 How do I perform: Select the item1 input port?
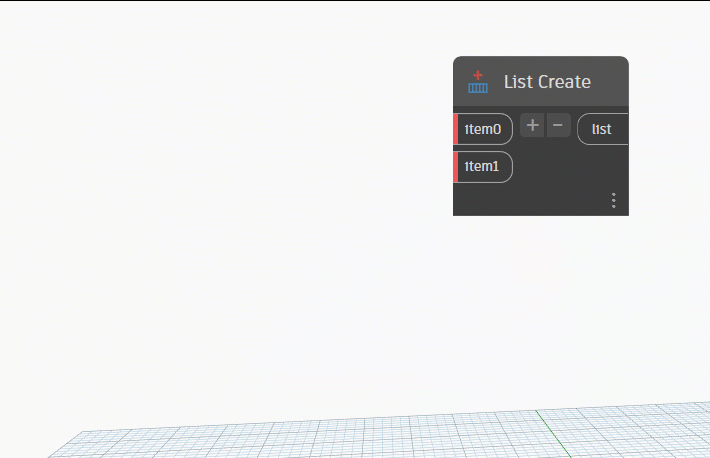coord(486,167)
